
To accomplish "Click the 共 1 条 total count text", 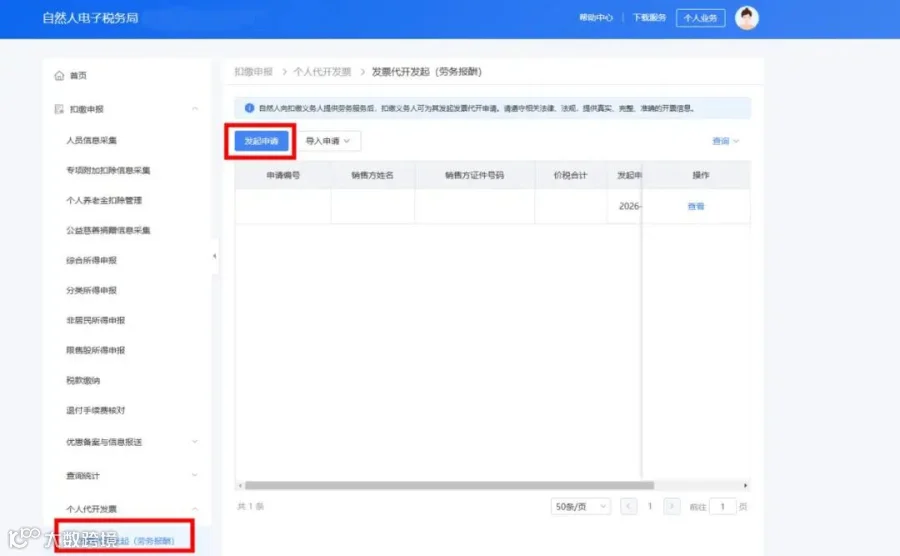I will point(250,506).
